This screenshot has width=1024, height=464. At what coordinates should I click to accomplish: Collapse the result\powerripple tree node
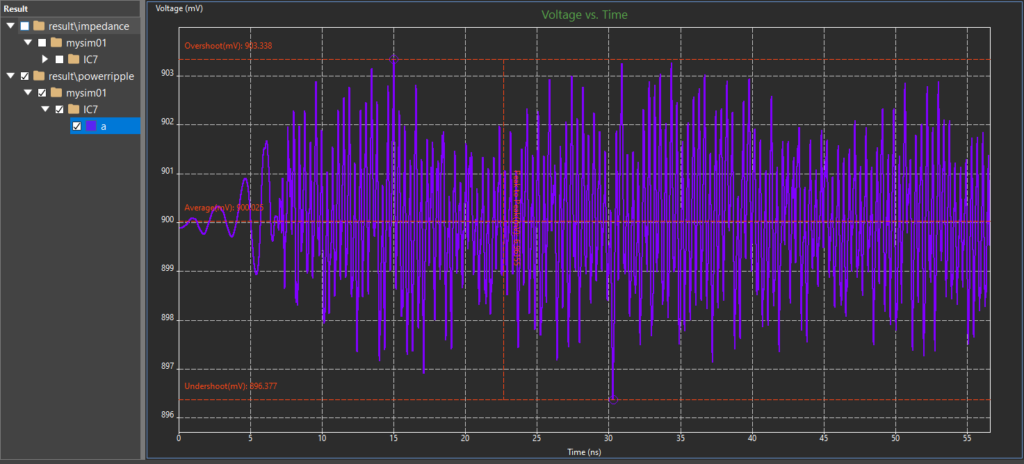[x=10, y=76]
